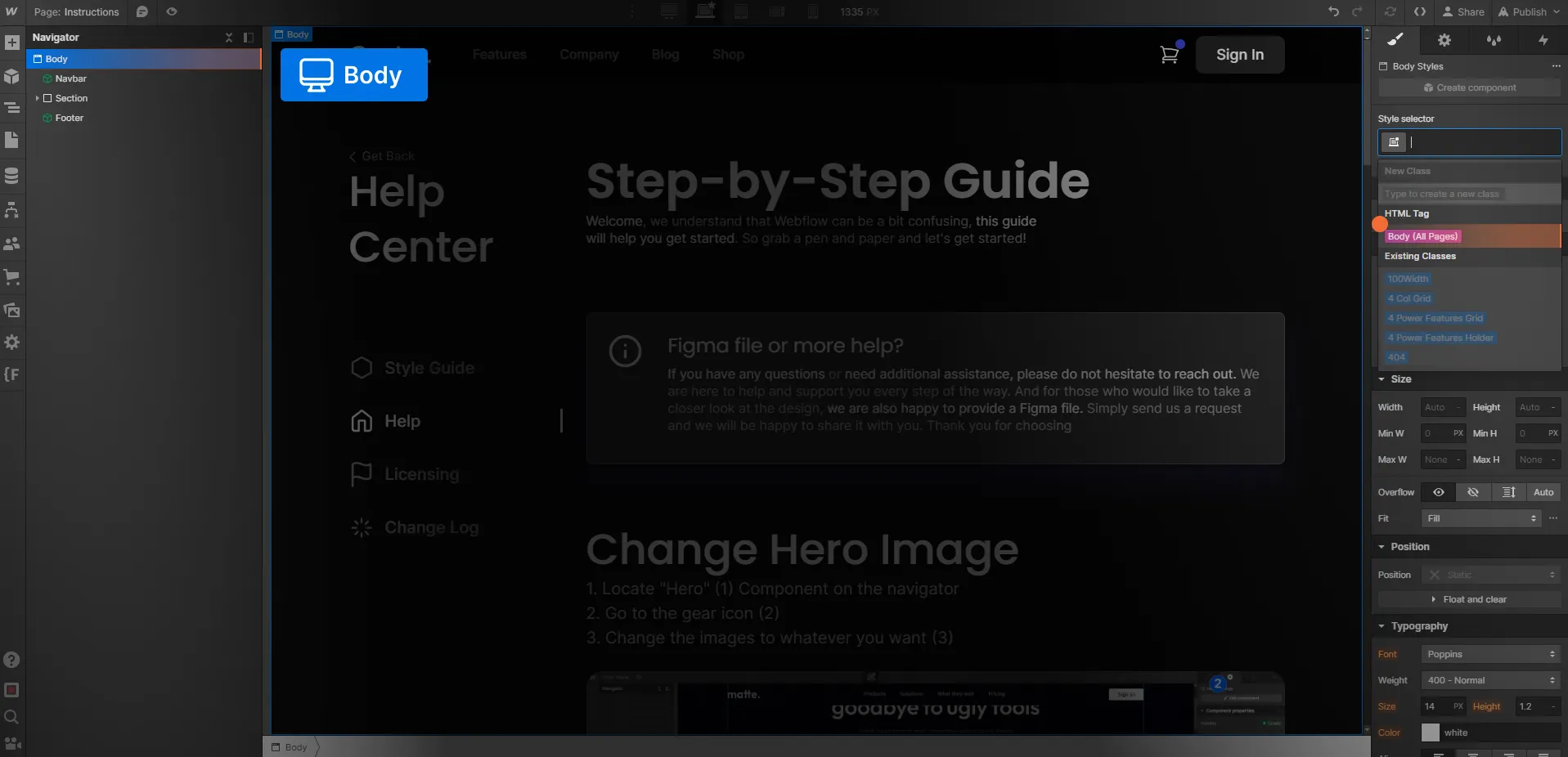
Task: Open the Assets images panel
Action: (x=11, y=310)
